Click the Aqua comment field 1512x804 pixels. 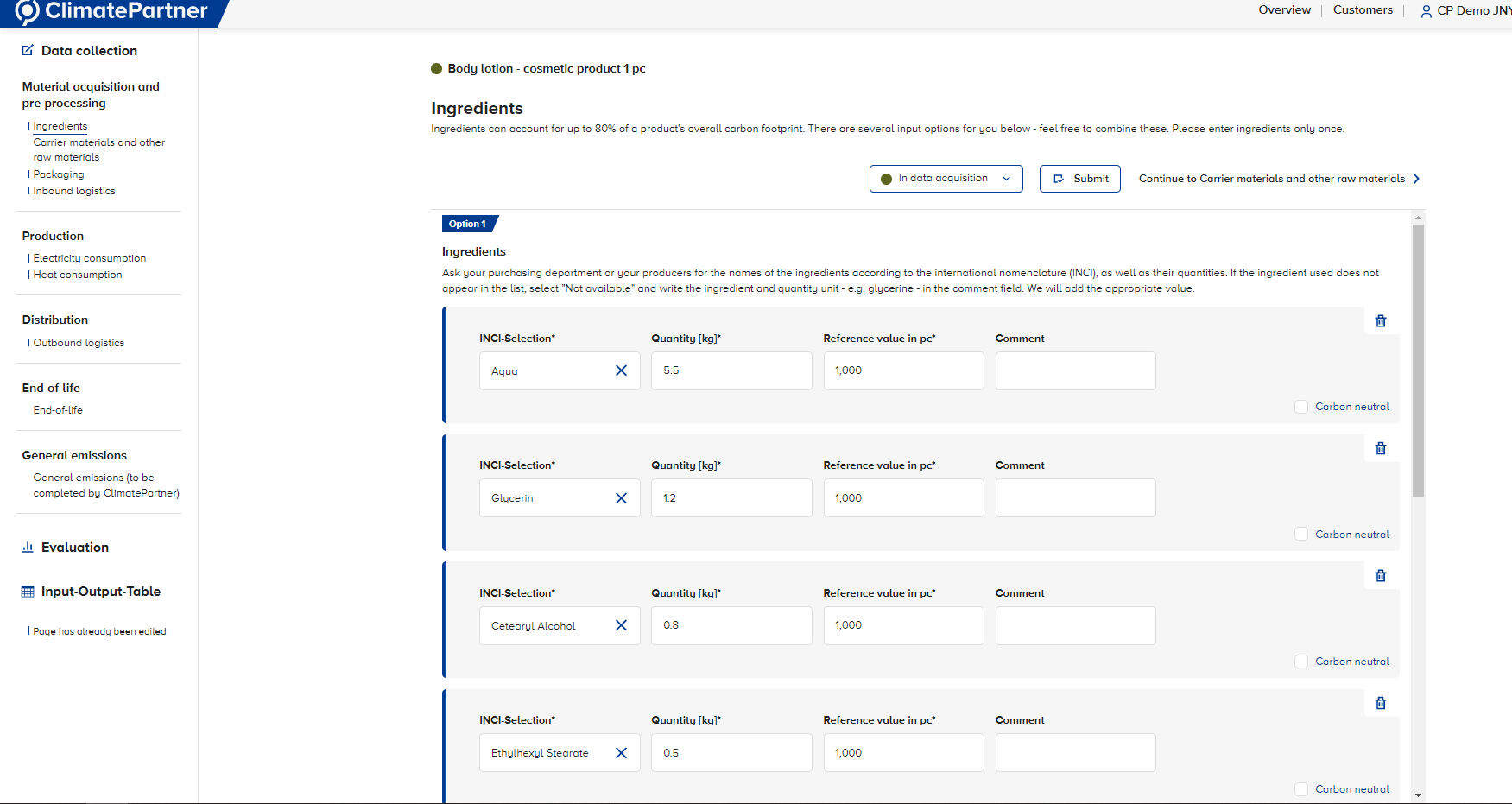tap(1076, 370)
